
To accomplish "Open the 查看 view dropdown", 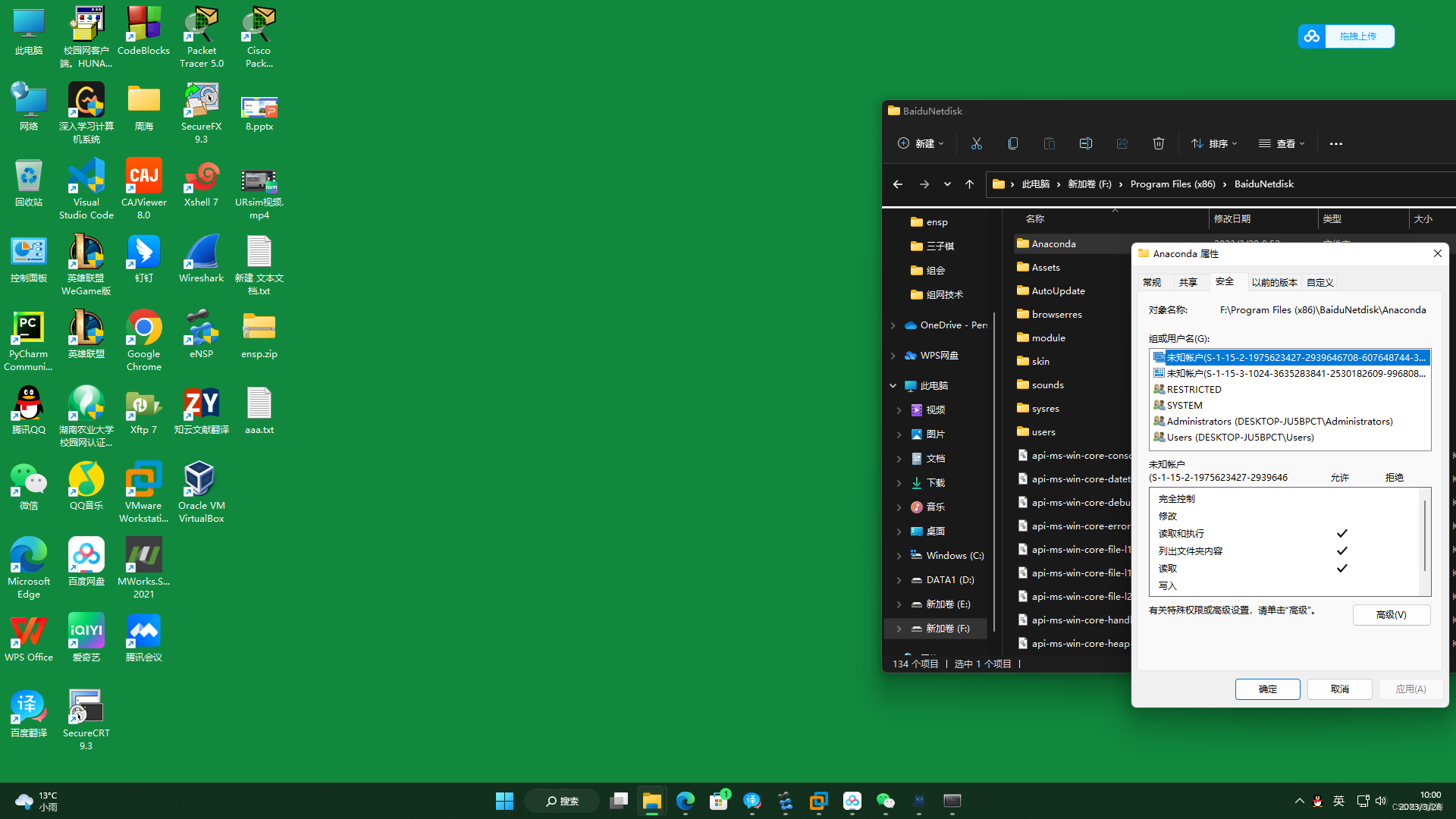I will [x=1282, y=143].
